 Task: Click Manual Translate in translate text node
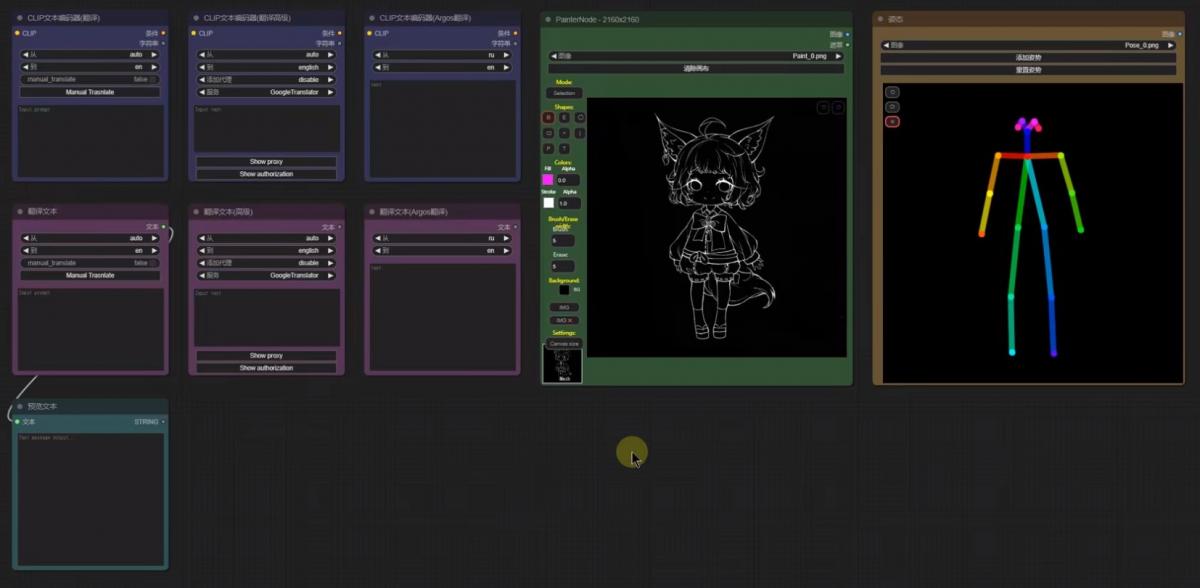[x=90, y=275]
